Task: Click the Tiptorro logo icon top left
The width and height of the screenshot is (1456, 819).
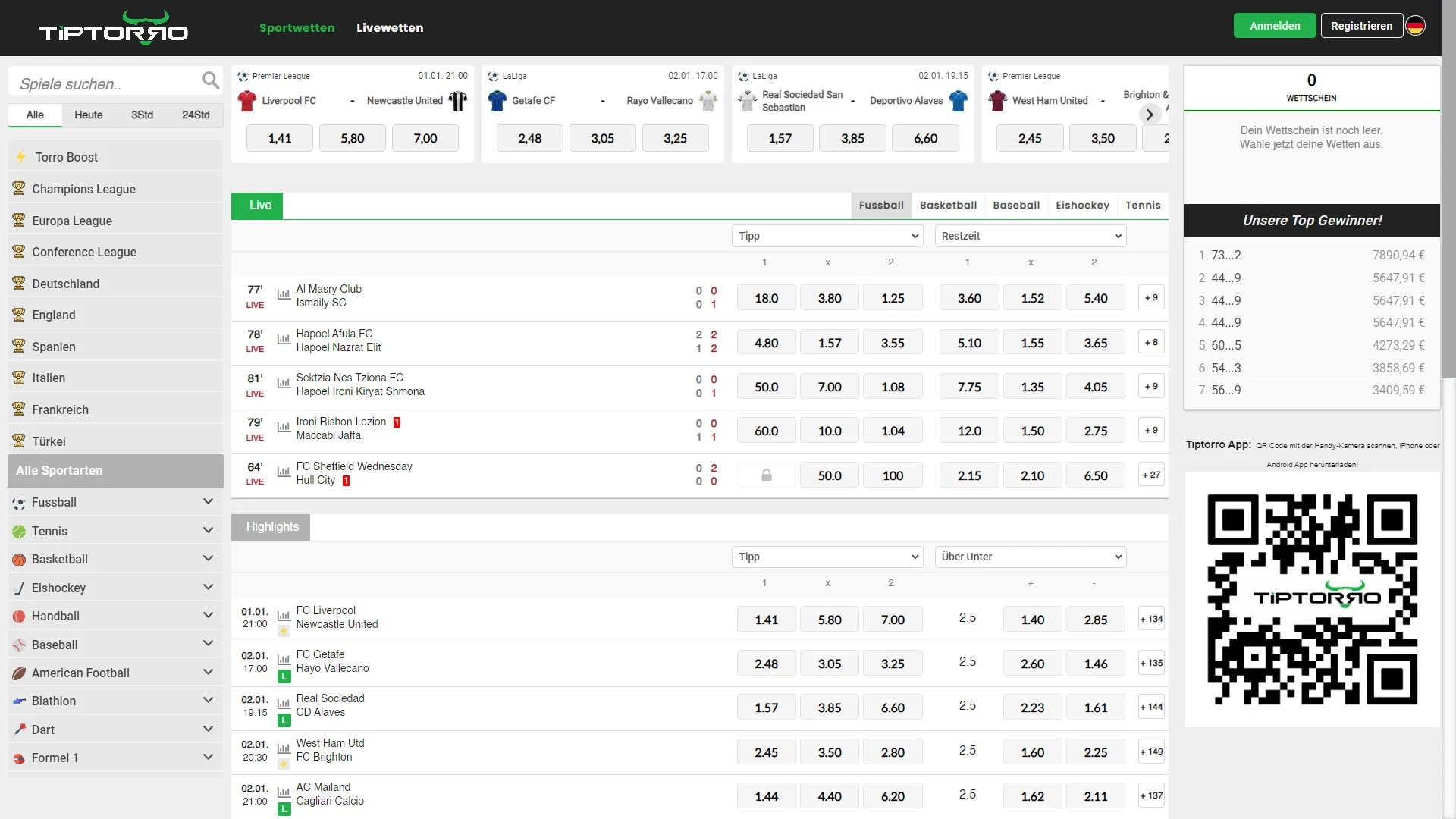Action: click(112, 27)
